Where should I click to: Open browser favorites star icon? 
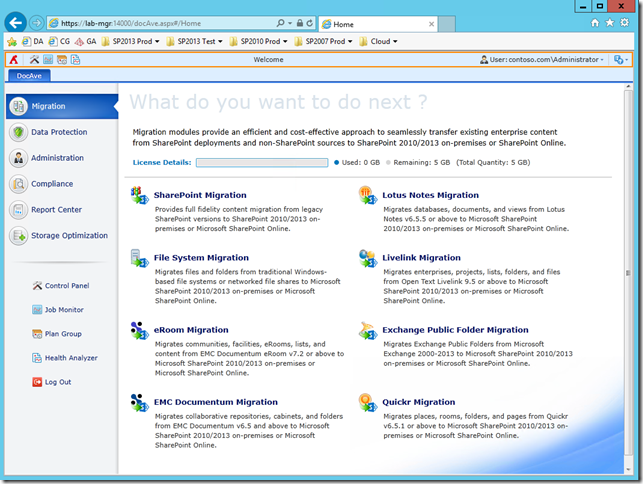pos(610,23)
